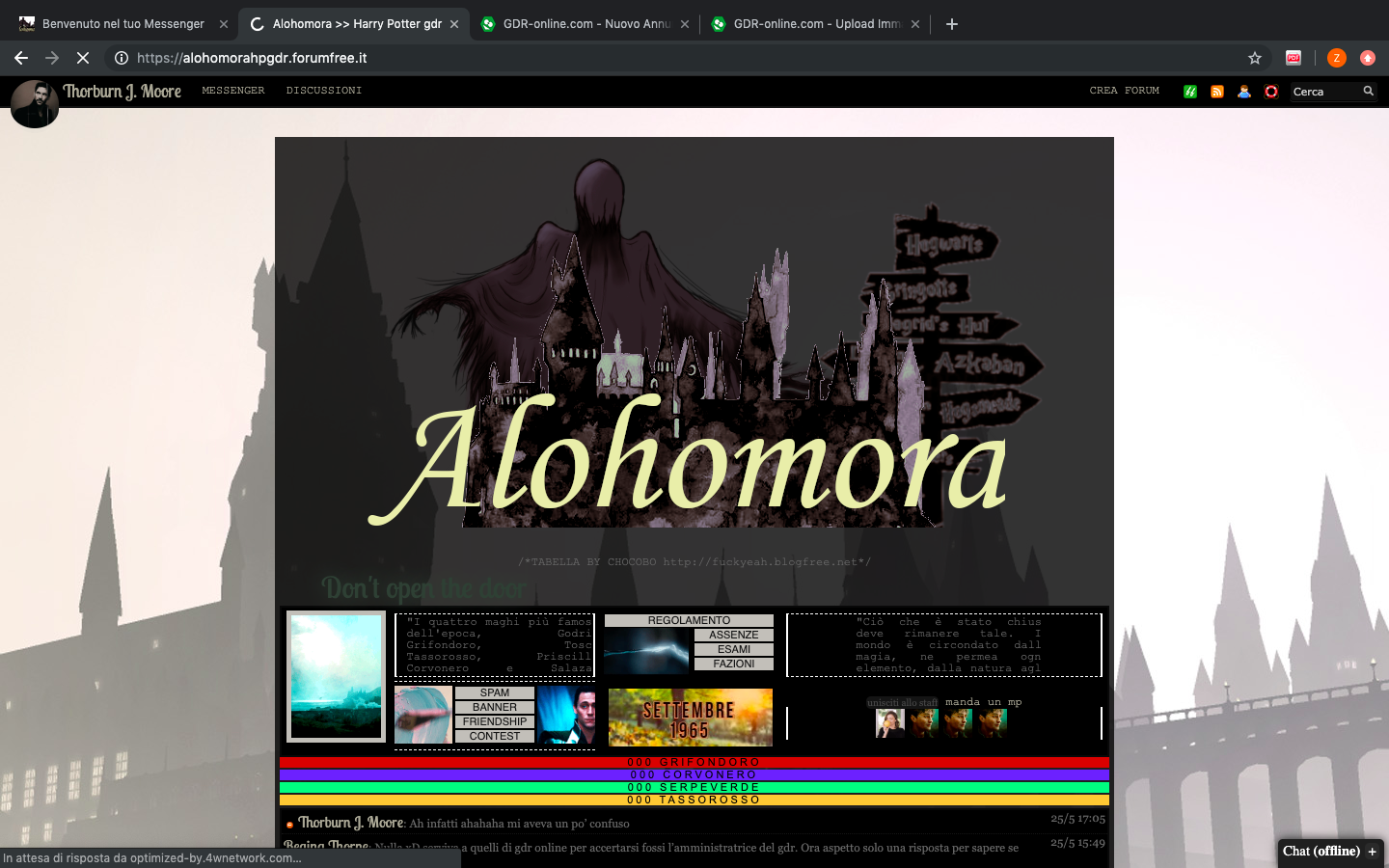Bookmark this page with the star icon

pyautogui.click(x=1255, y=58)
